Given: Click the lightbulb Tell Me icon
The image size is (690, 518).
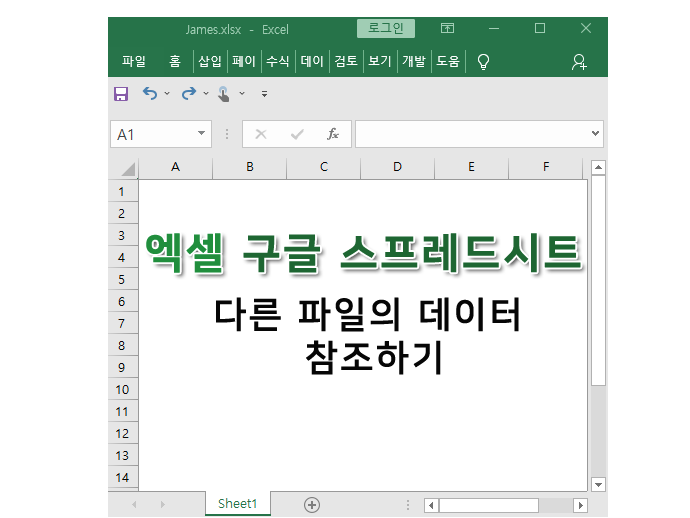Looking at the screenshot, I should click(x=483, y=62).
